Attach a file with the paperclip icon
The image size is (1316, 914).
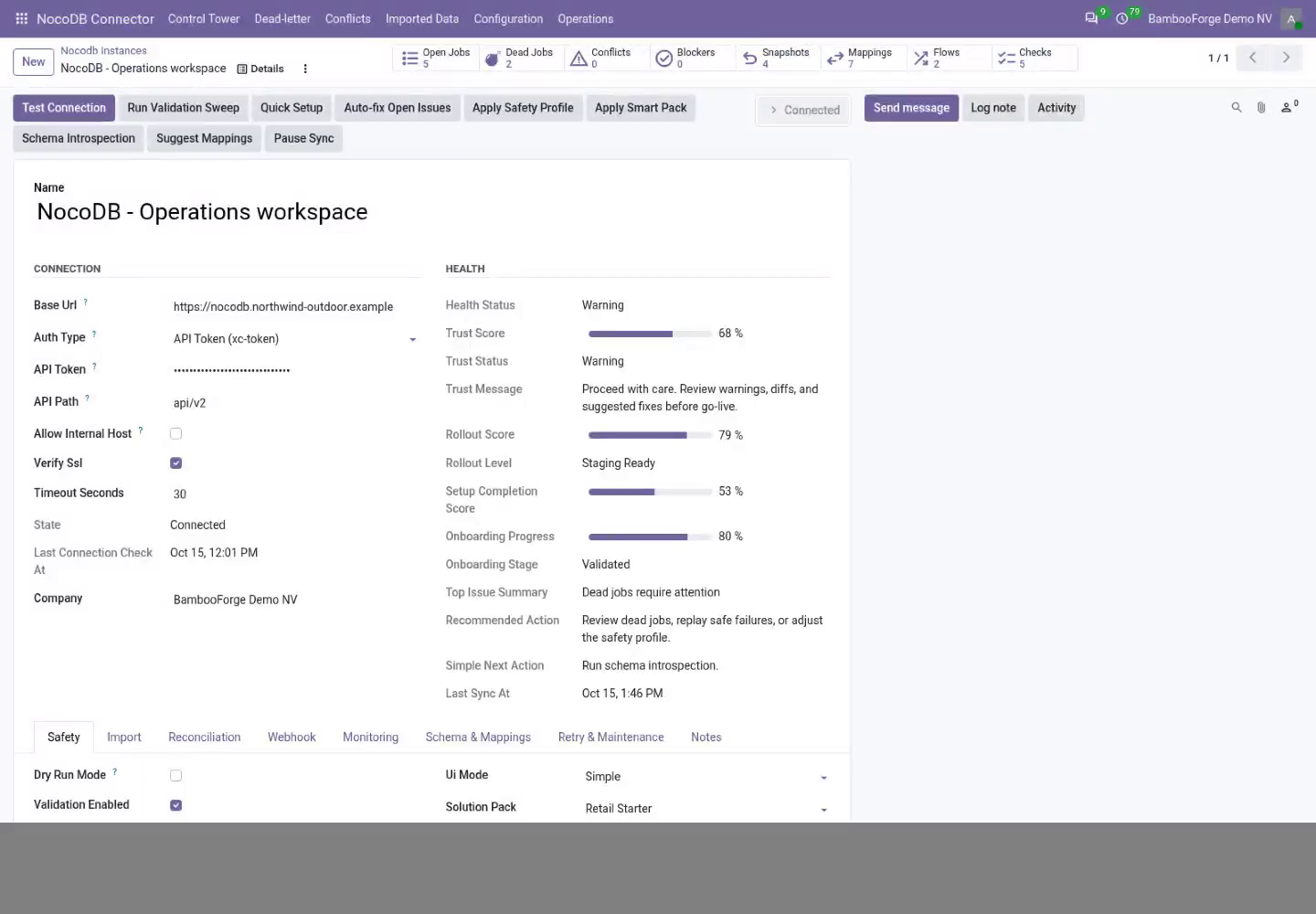click(x=1261, y=108)
